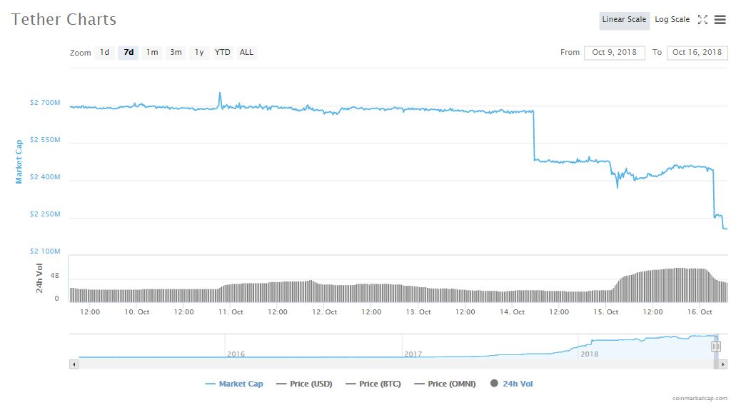Click the $2 250M axis label
The height and width of the screenshot is (413, 750).
coord(45,214)
